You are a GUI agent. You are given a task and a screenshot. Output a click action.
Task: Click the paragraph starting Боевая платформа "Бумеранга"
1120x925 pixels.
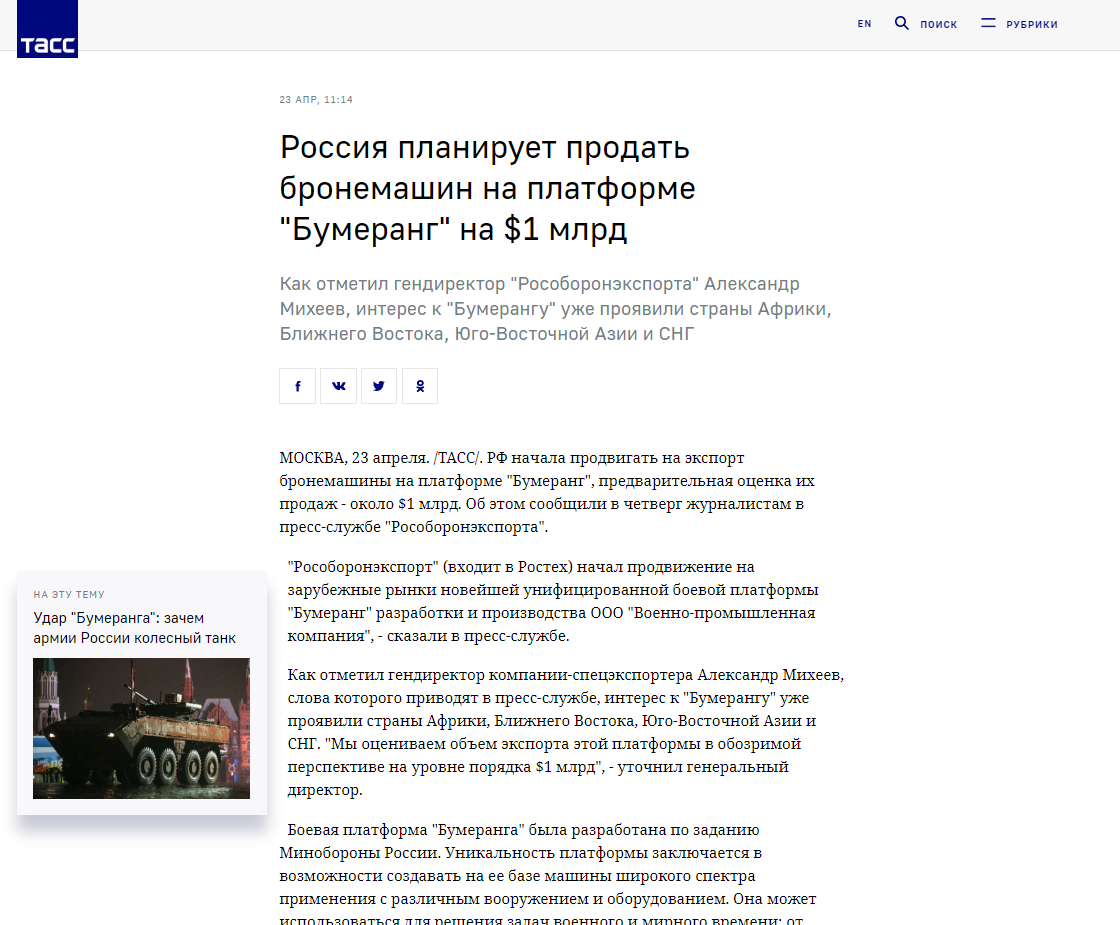(548, 875)
